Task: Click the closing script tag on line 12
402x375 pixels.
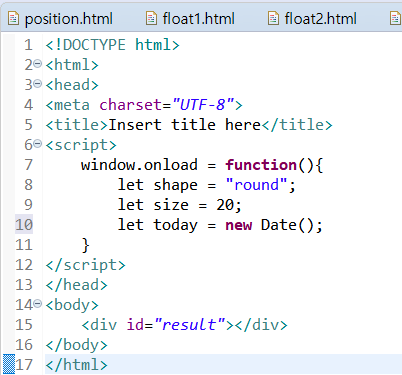Action: point(85,265)
